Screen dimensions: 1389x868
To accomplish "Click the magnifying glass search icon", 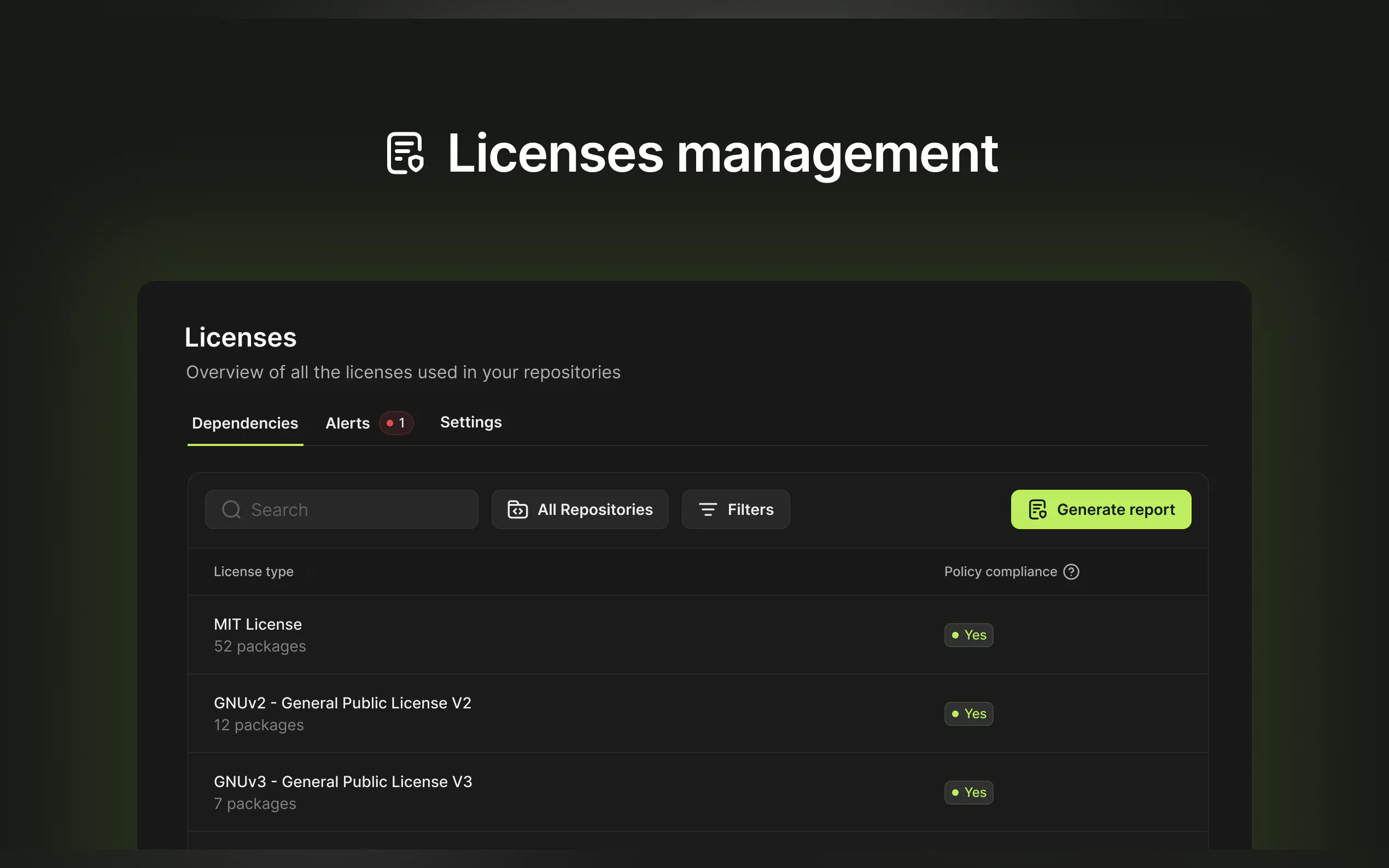I will click(231, 509).
